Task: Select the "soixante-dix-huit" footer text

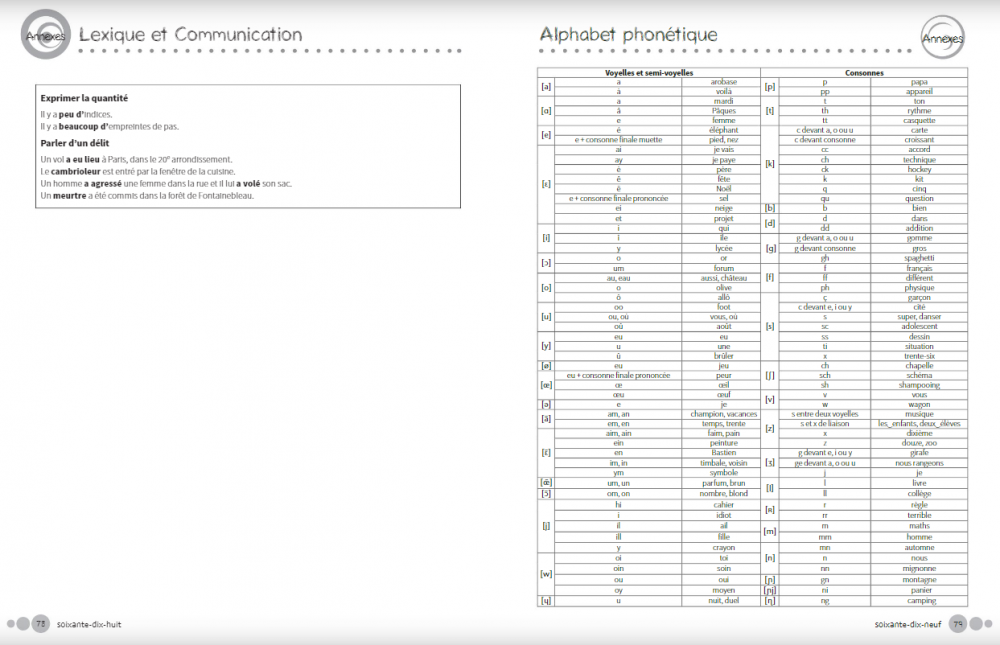Action: click(x=89, y=625)
